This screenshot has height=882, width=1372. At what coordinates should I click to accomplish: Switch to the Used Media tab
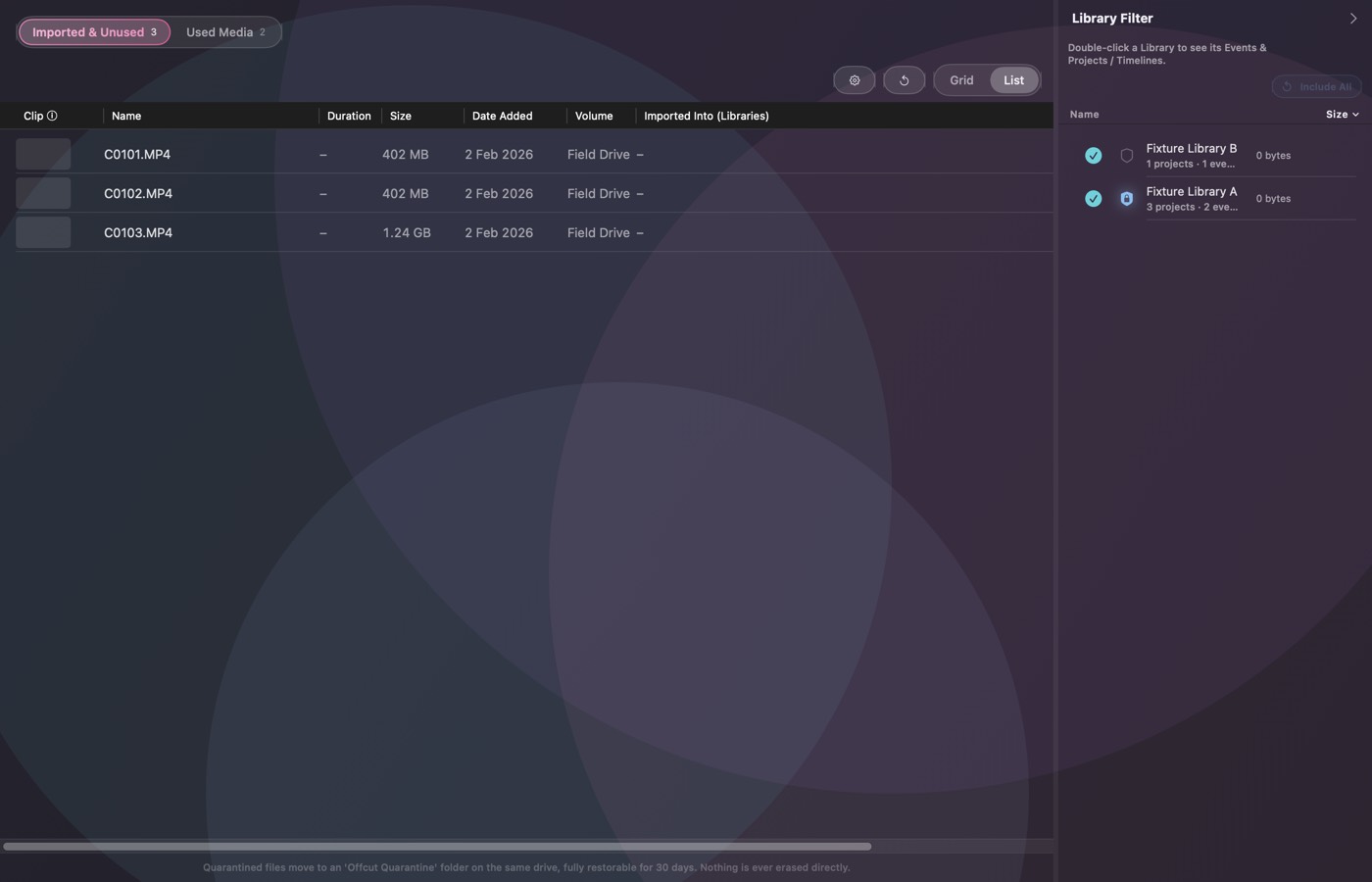click(x=225, y=32)
